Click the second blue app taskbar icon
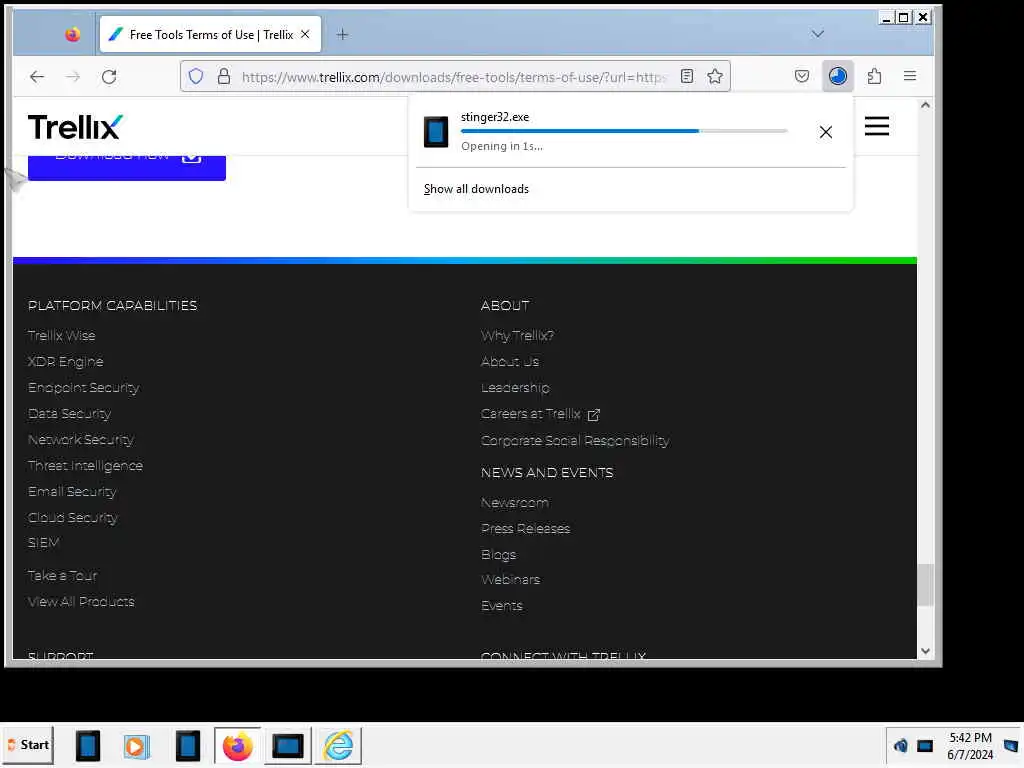Screen dimensions: 1024x768 [x=187, y=746]
